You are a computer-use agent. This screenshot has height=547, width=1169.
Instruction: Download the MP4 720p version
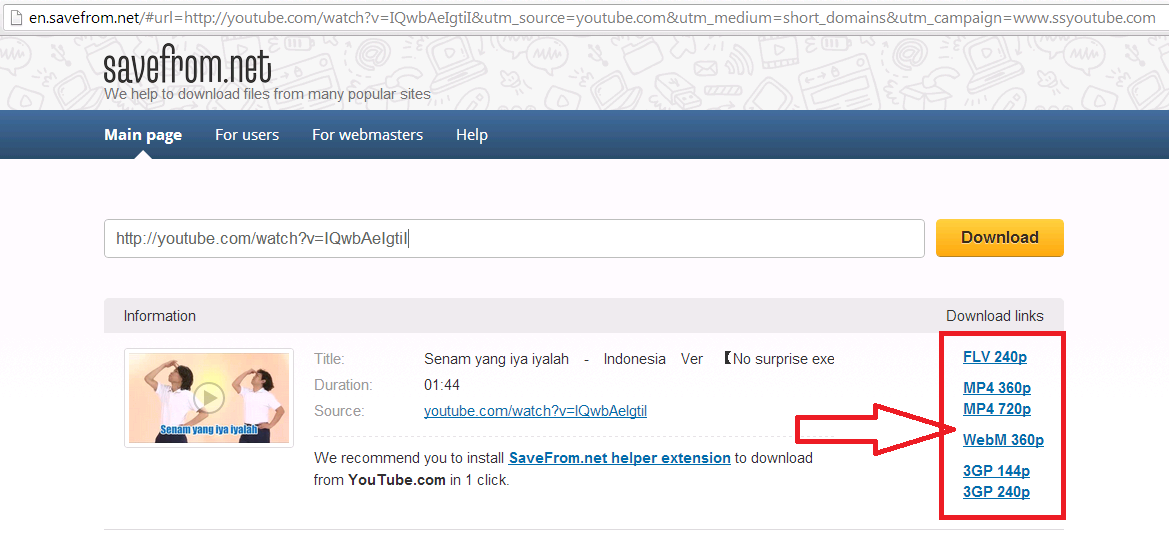click(997, 409)
